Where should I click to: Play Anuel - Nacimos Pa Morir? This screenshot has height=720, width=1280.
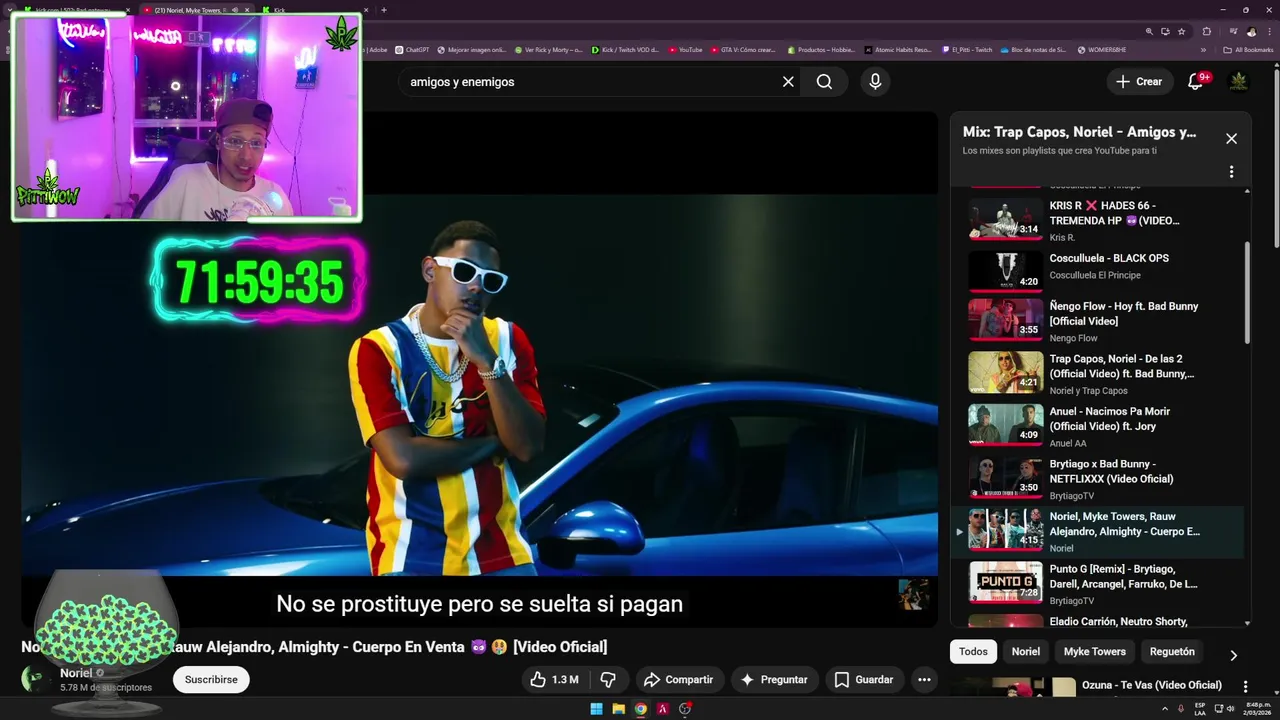click(1105, 426)
